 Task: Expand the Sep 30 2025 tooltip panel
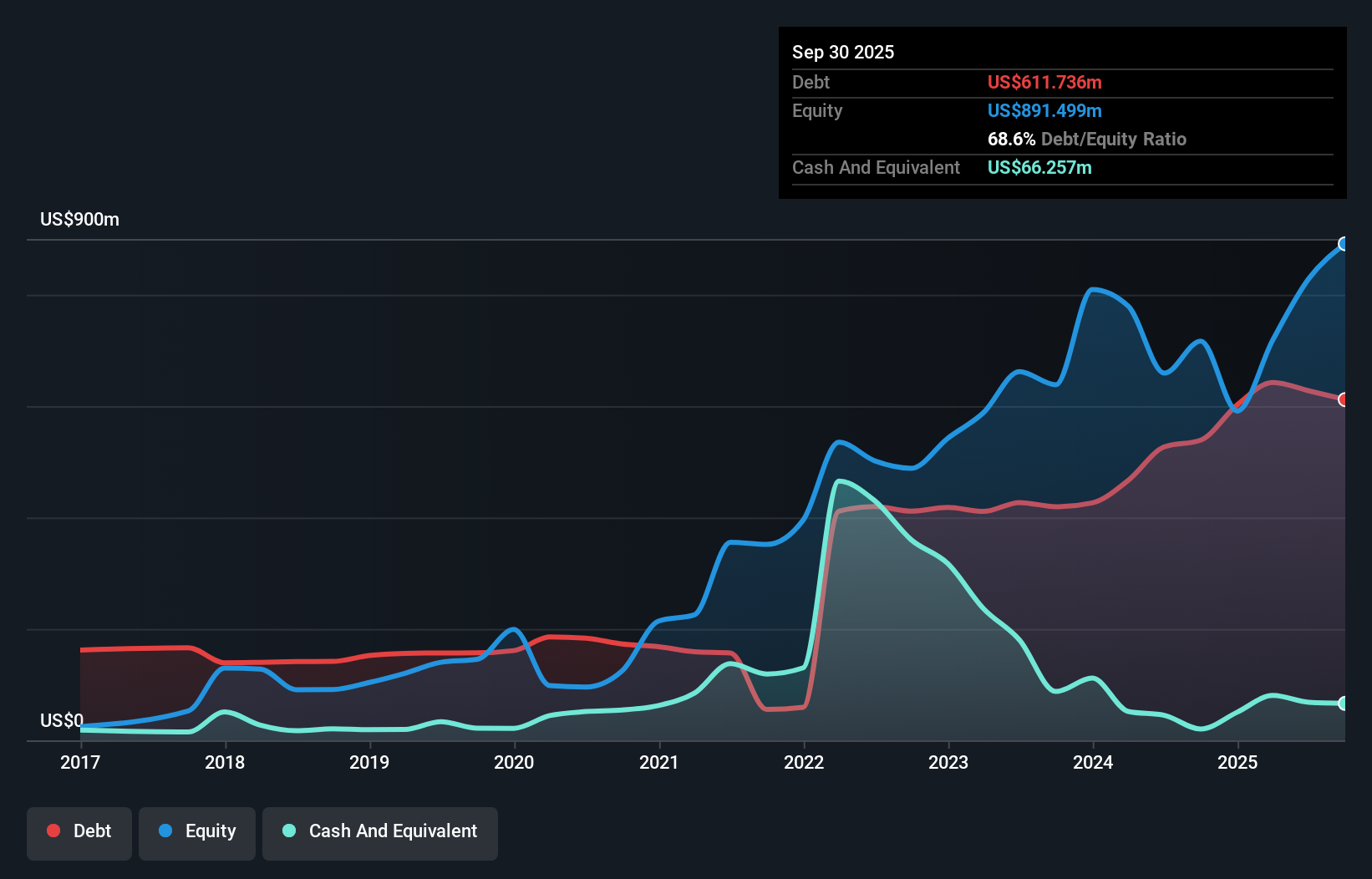coord(844,52)
